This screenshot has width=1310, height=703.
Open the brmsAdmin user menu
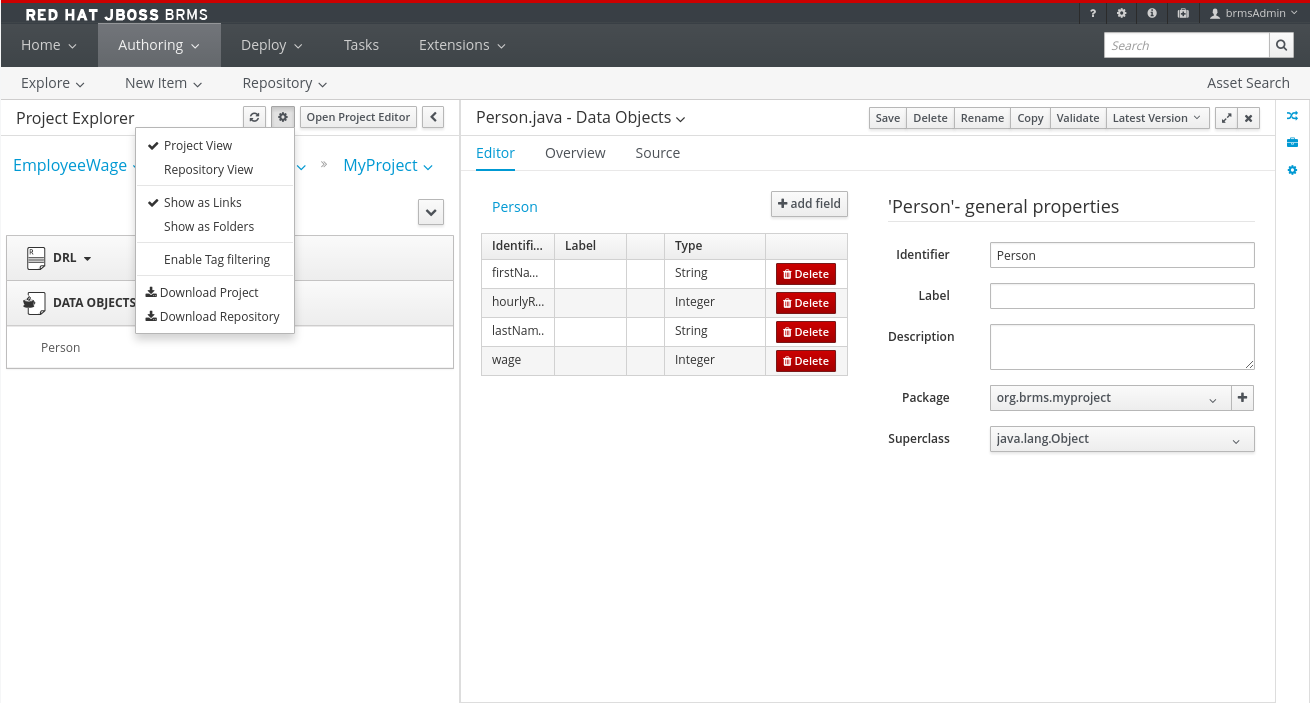point(1254,14)
